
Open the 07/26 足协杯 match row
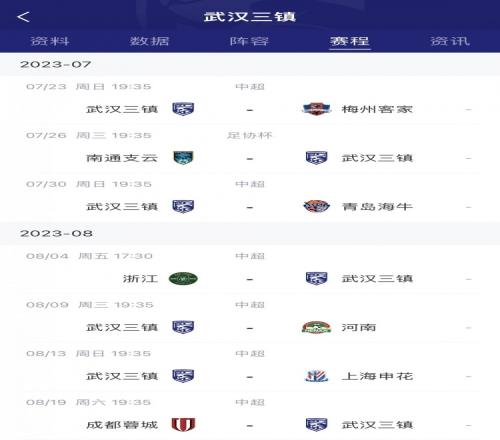250,149
